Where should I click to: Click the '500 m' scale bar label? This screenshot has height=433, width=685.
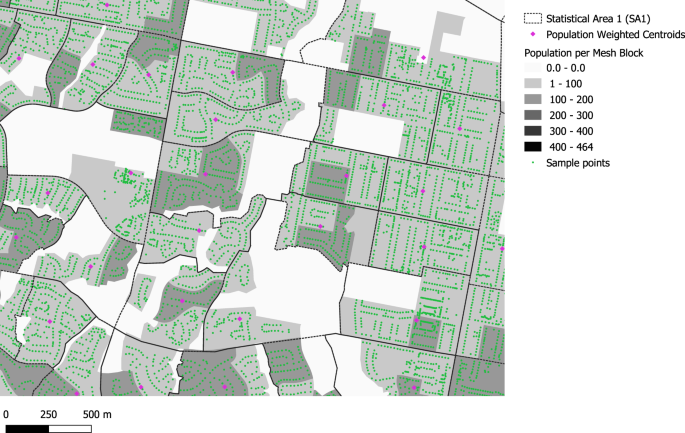click(97, 414)
